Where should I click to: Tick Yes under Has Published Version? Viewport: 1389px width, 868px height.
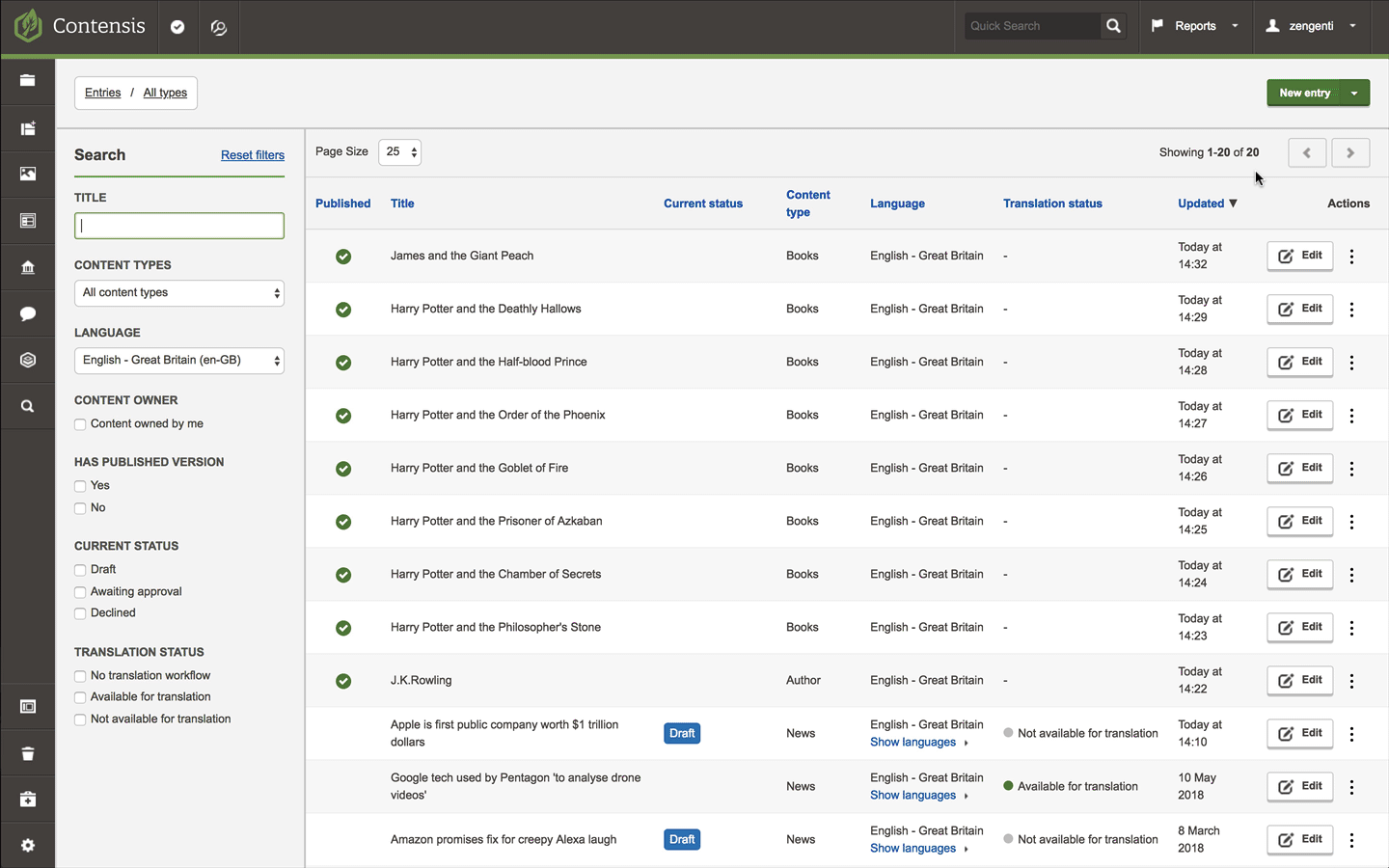[x=80, y=486]
